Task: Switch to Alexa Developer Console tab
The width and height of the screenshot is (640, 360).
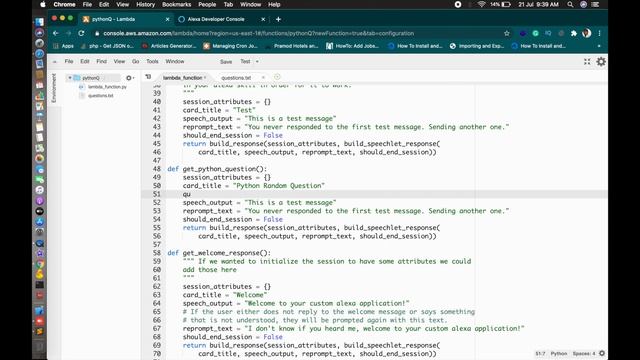Action: tap(216, 19)
